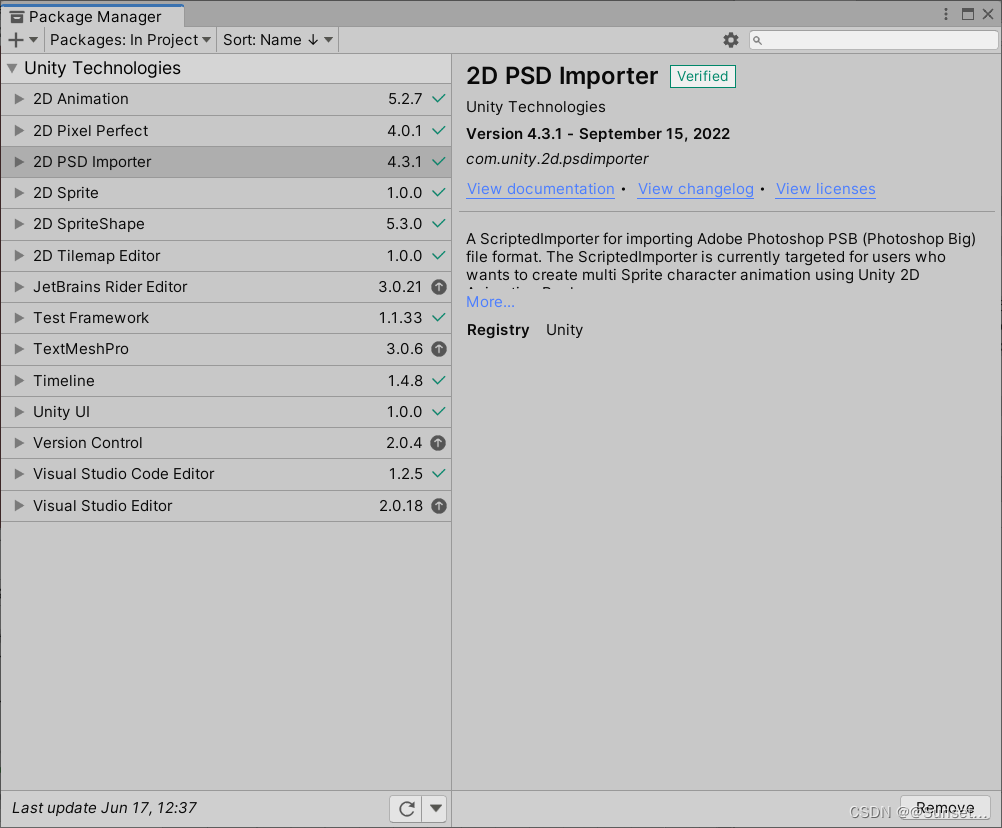This screenshot has height=828, width=1002.
Task: Click the package ID com.unity.2d.psdimporter
Action: click(x=557, y=159)
